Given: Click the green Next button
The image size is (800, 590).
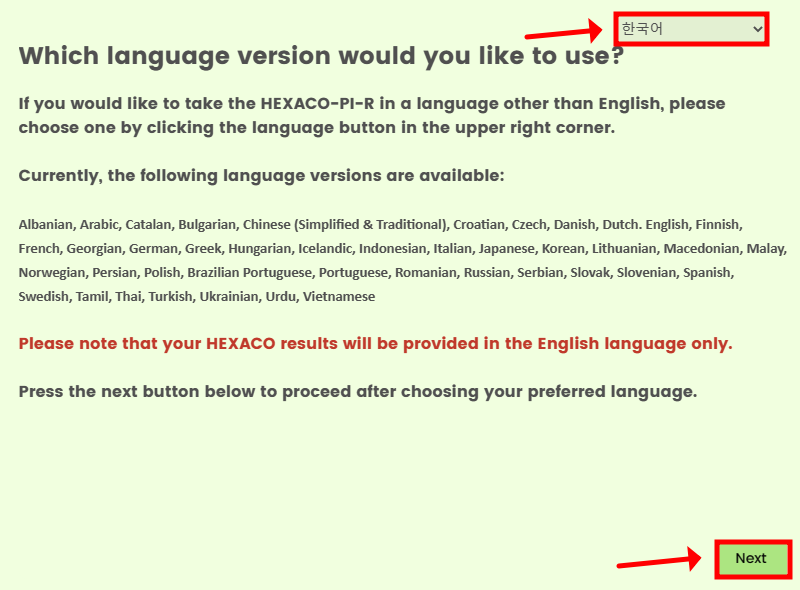Looking at the screenshot, I should pos(753,558).
